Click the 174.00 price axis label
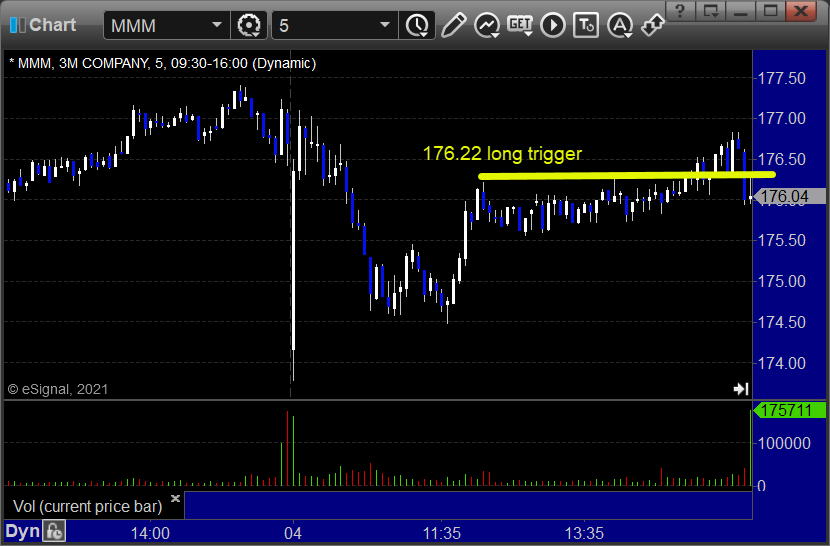This screenshot has width=830, height=546. (x=782, y=363)
